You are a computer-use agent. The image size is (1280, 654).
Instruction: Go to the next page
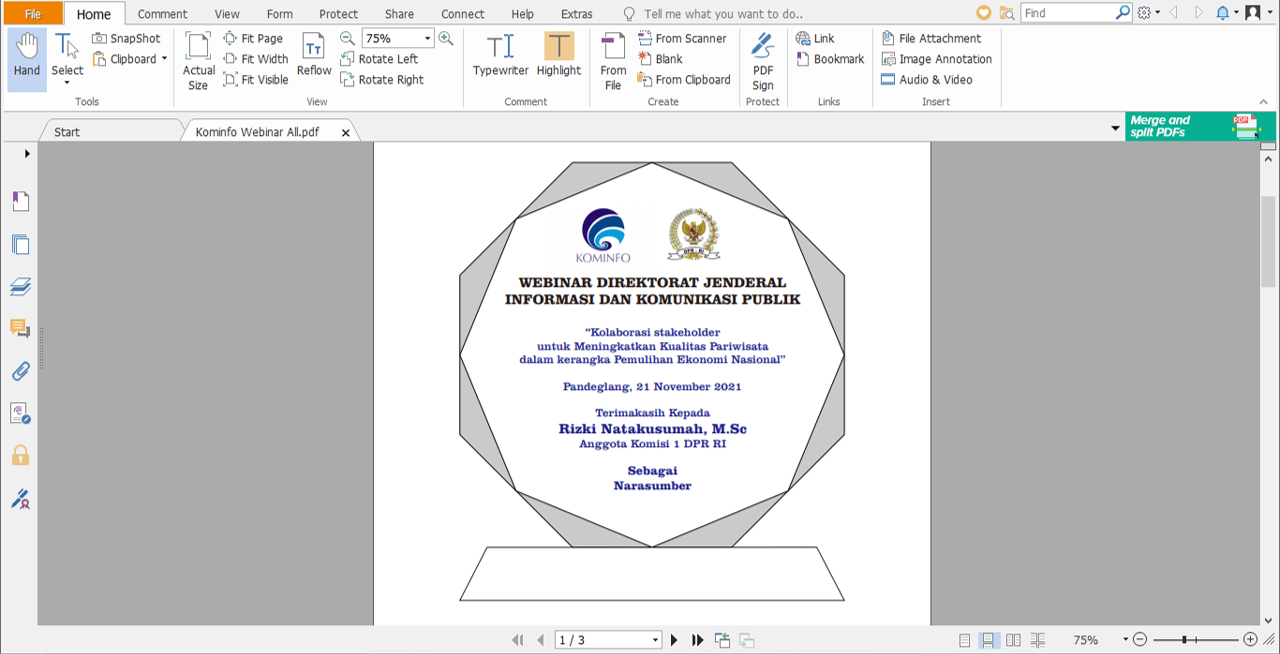674,640
